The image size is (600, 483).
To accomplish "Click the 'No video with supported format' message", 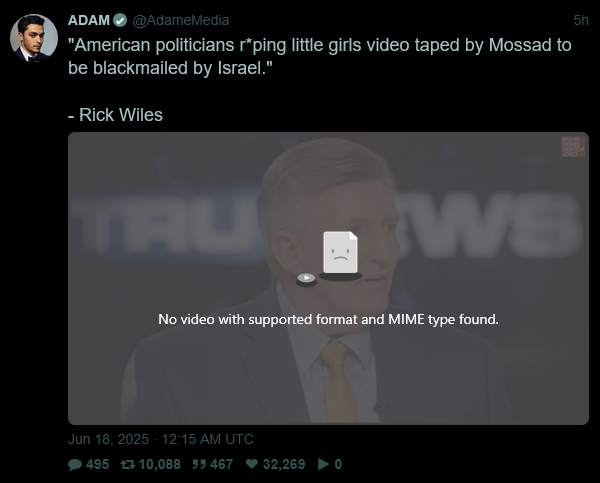I will coord(328,319).
